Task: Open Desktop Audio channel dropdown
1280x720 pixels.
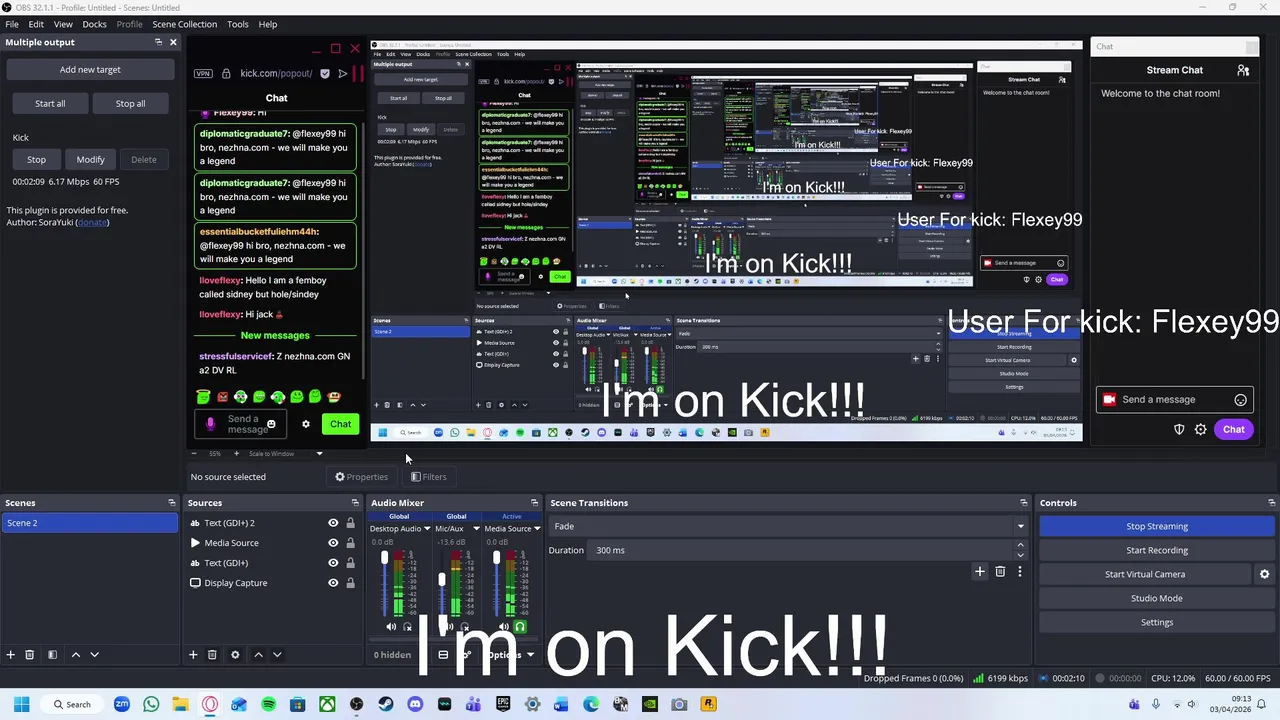Action: pyautogui.click(x=427, y=529)
